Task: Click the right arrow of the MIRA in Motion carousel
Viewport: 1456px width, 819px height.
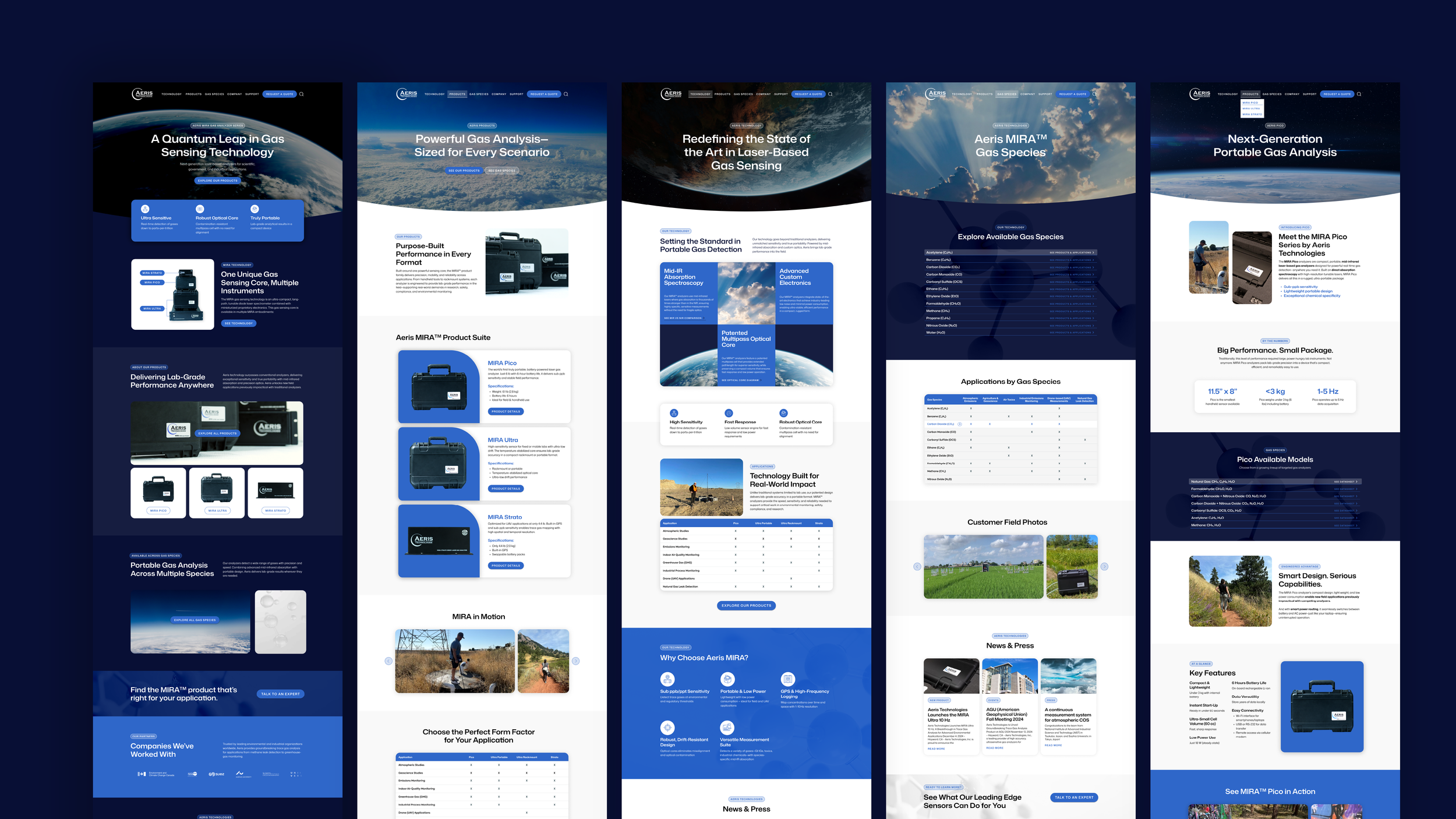Action: [x=575, y=661]
